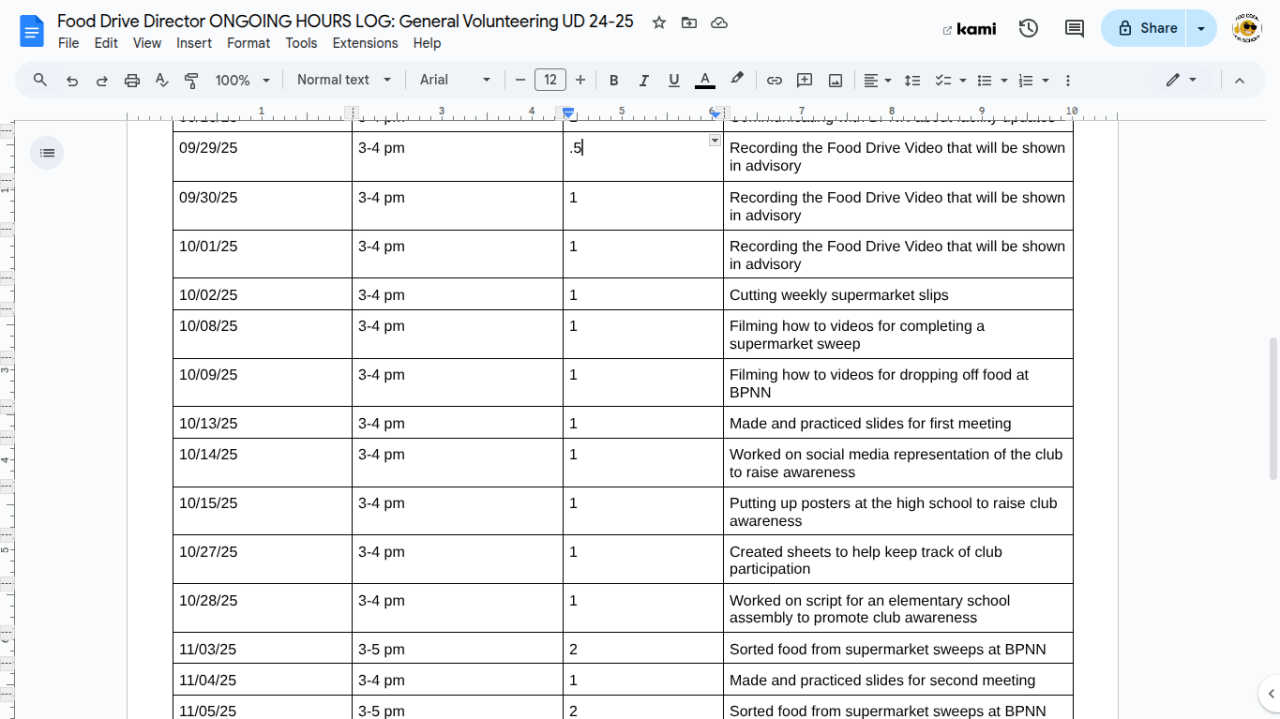
Task: Hide the menus with chevron
Action: click(1239, 80)
